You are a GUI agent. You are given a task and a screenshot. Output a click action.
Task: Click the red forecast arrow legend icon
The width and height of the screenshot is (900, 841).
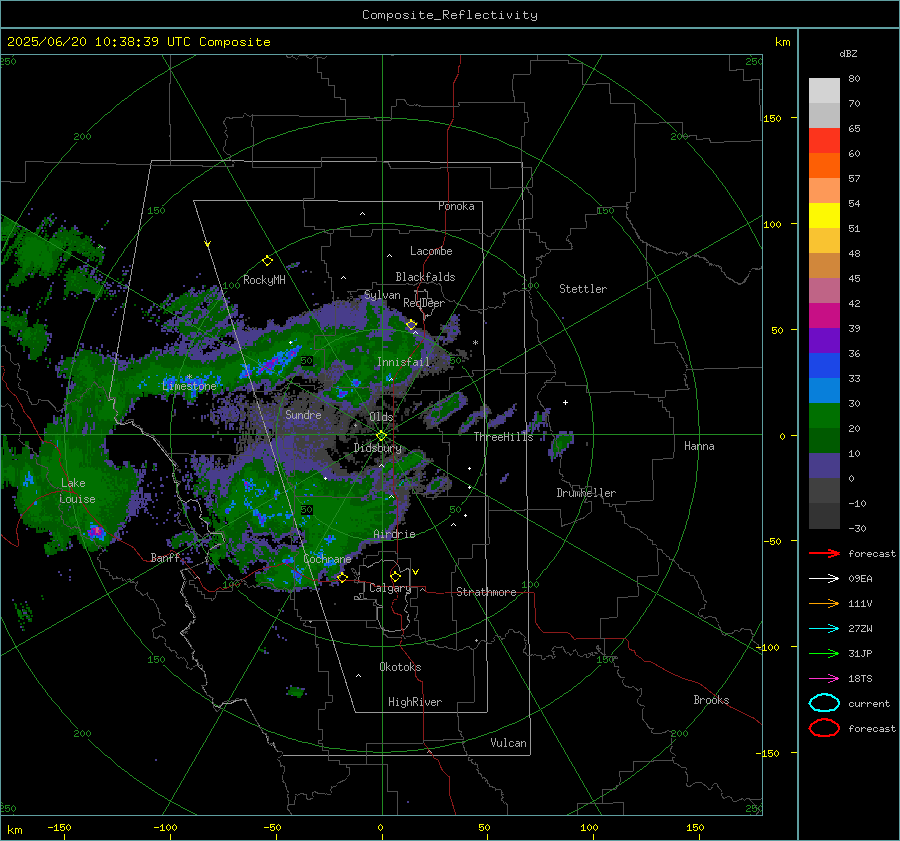click(x=824, y=553)
